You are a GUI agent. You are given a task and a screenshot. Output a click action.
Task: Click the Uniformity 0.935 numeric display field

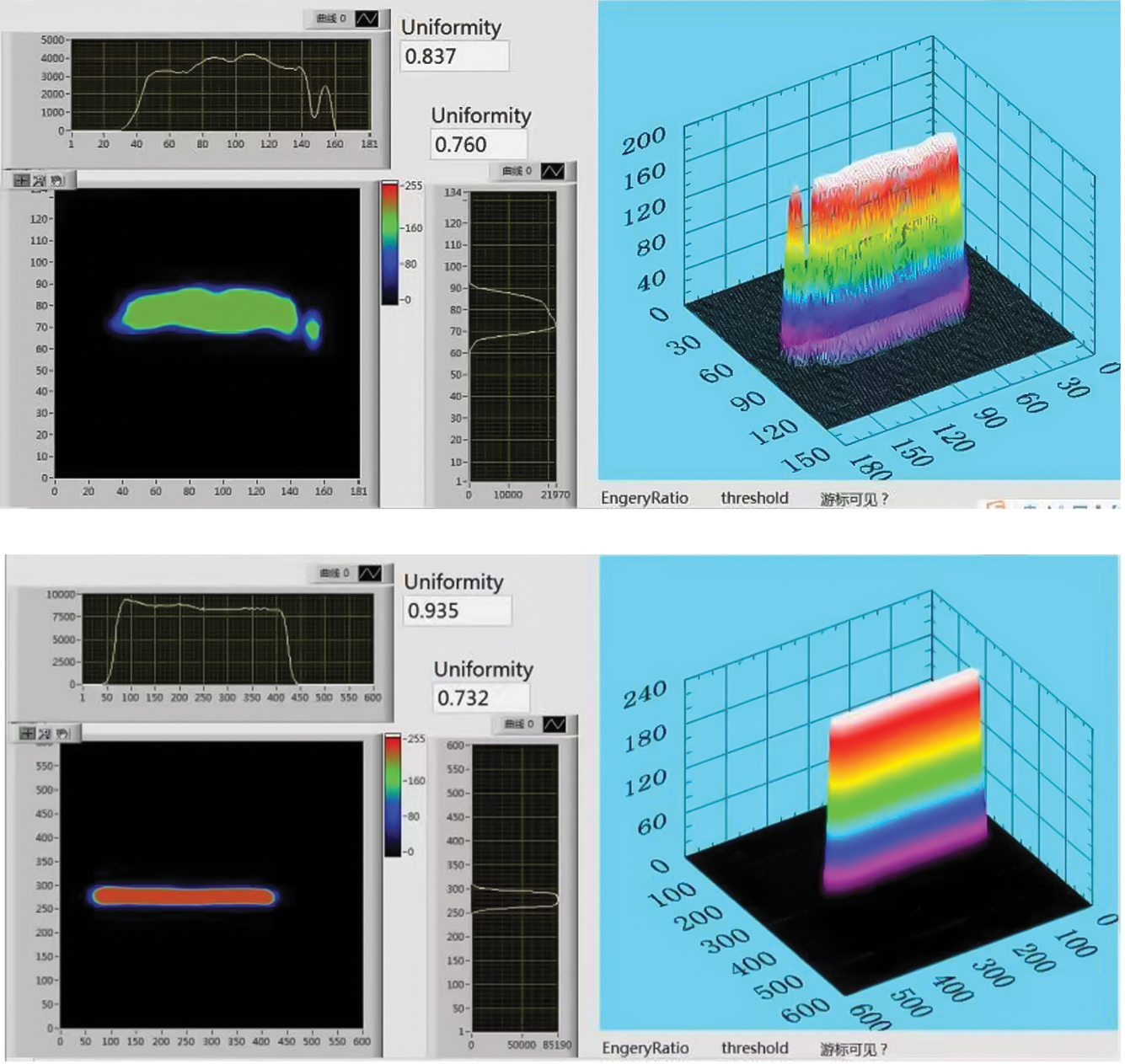[456, 608]
